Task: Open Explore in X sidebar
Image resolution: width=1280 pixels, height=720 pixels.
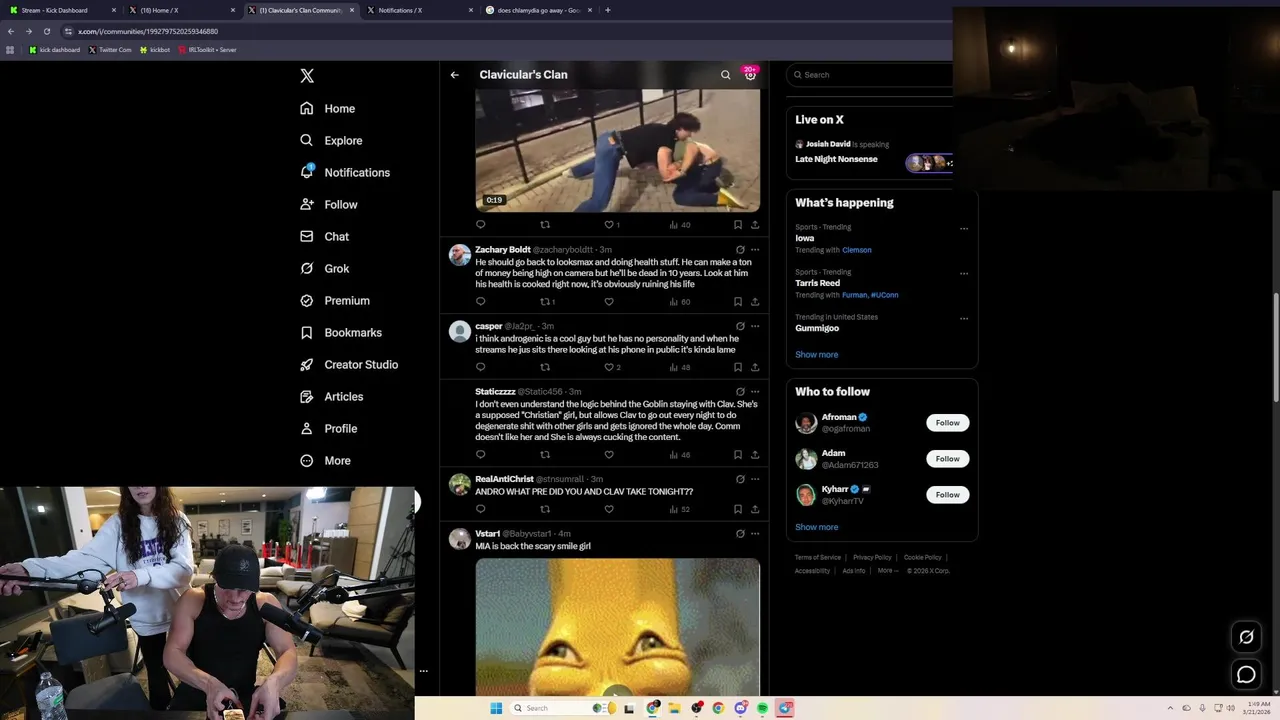Action: 331,140
